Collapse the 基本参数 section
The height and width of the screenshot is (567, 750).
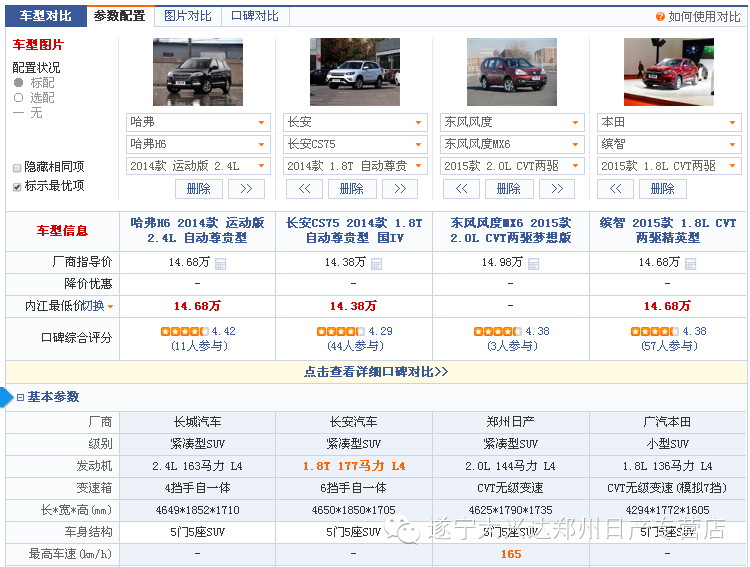coord(21,397)
